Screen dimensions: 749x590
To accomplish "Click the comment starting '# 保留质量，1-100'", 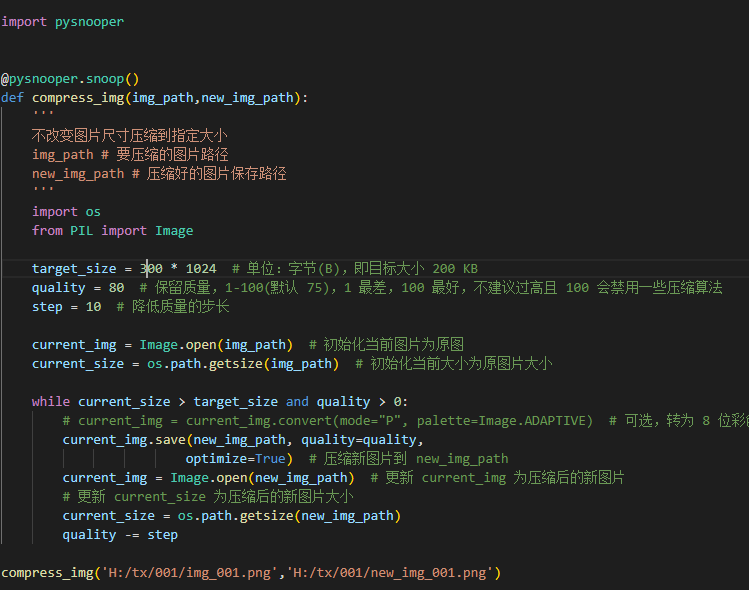I will point(431,288).
